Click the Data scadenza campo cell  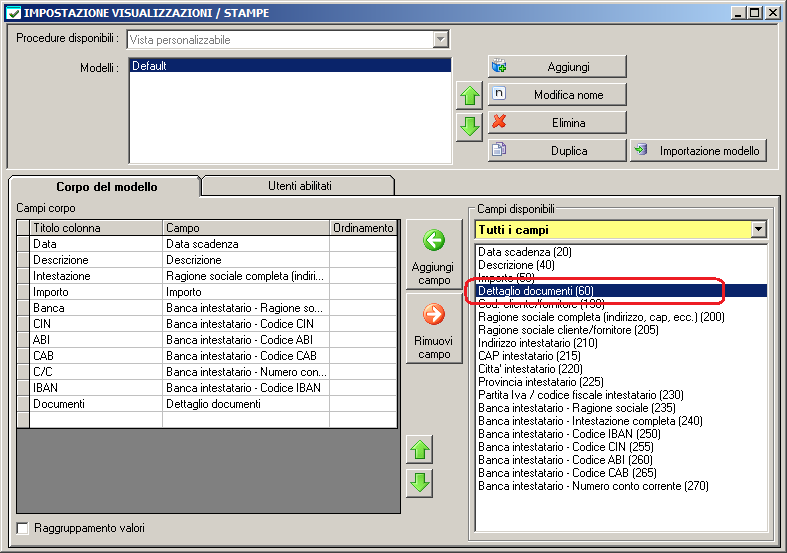coord(246,244)
